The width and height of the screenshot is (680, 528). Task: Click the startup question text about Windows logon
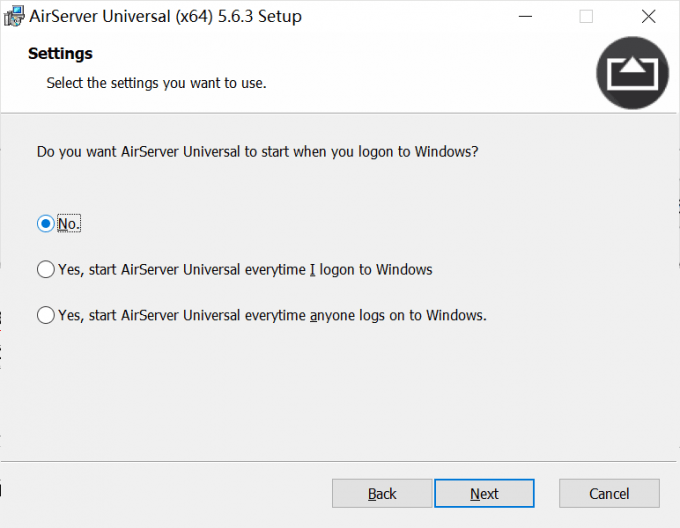(258, 152)
